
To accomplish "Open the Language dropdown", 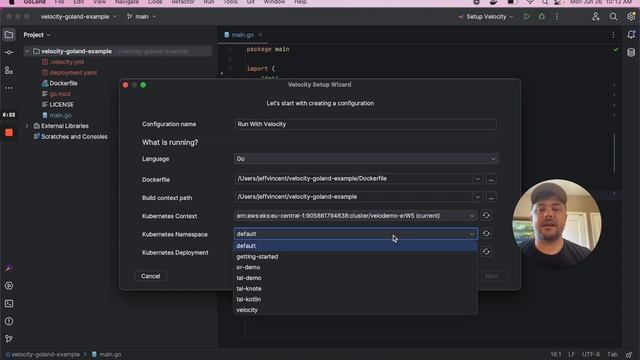I will pos(366,159).
